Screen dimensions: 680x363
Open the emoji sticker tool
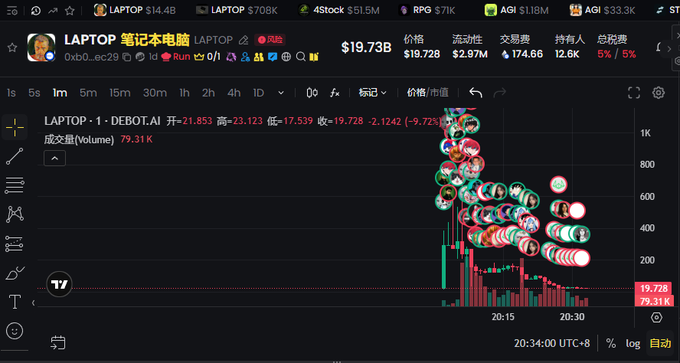[15, 331]
